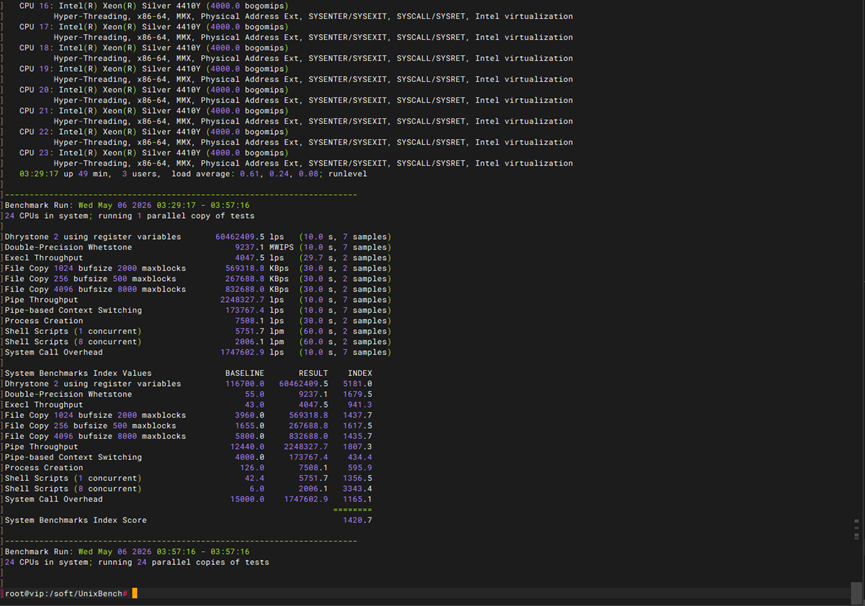Image resolution: width=865 pixels, height=606 pixels.
Task: Click the 'System Benchmarks Index Values' heading
Action: pyautogui.click(x=78, y=373)
